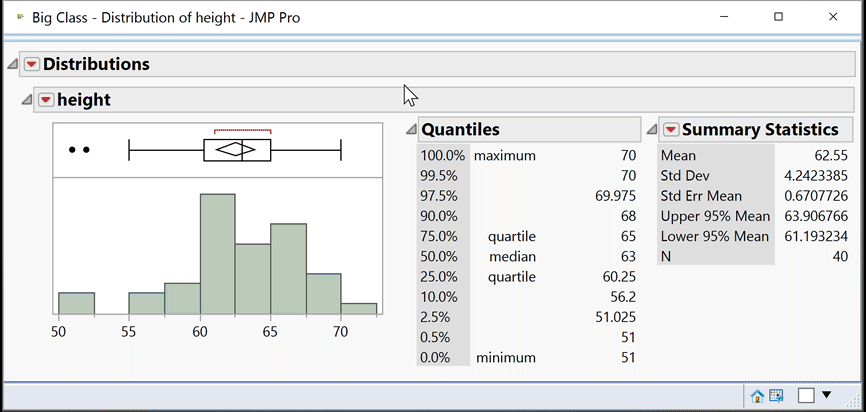Screen dimensions: 866x412
Task: Maximize the JMP window
Action: (778, 17)
